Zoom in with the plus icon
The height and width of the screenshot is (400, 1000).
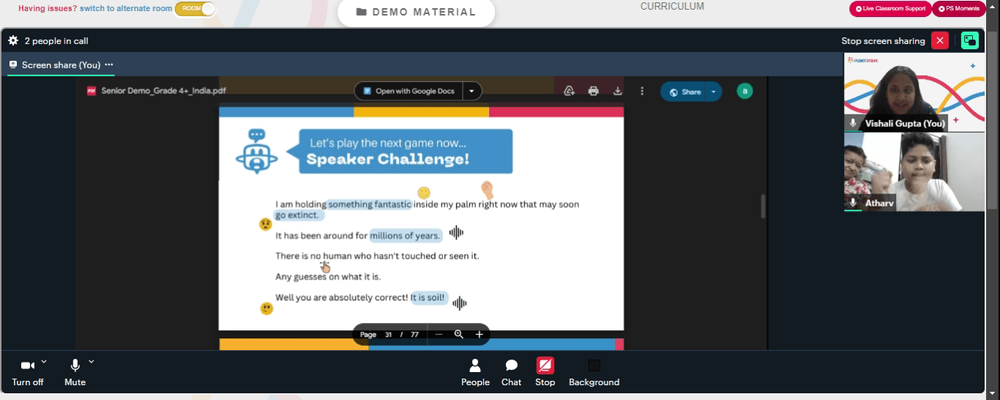coord(479,334)
